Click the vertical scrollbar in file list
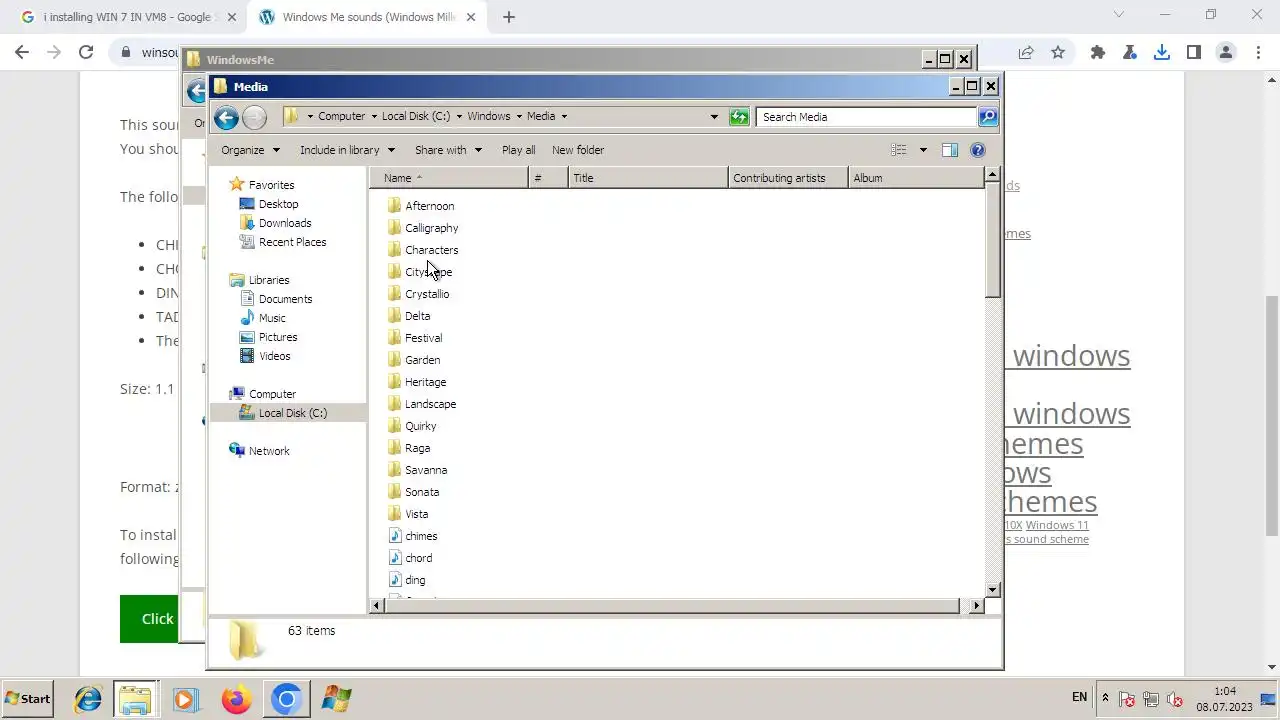Screen dimensions: 1280x720 [x=992, y=240]
